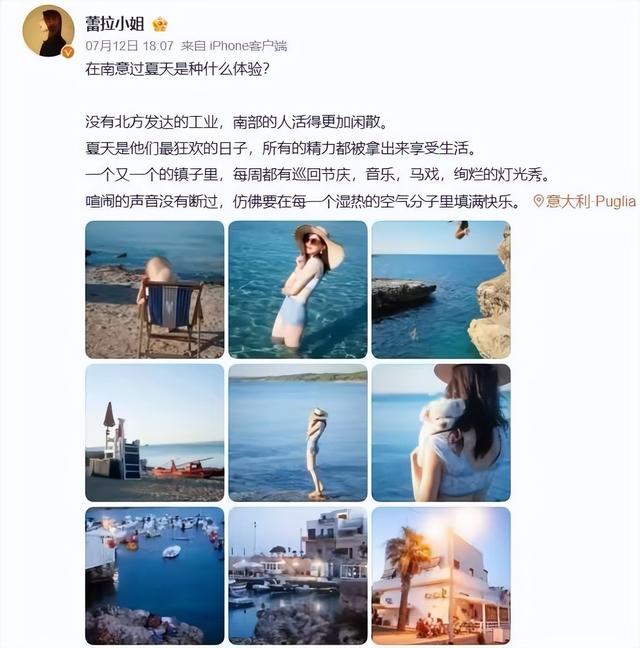Open the woman in sun hat pool photo
This screenshot has width=640, height=648.
click(298, 290)
